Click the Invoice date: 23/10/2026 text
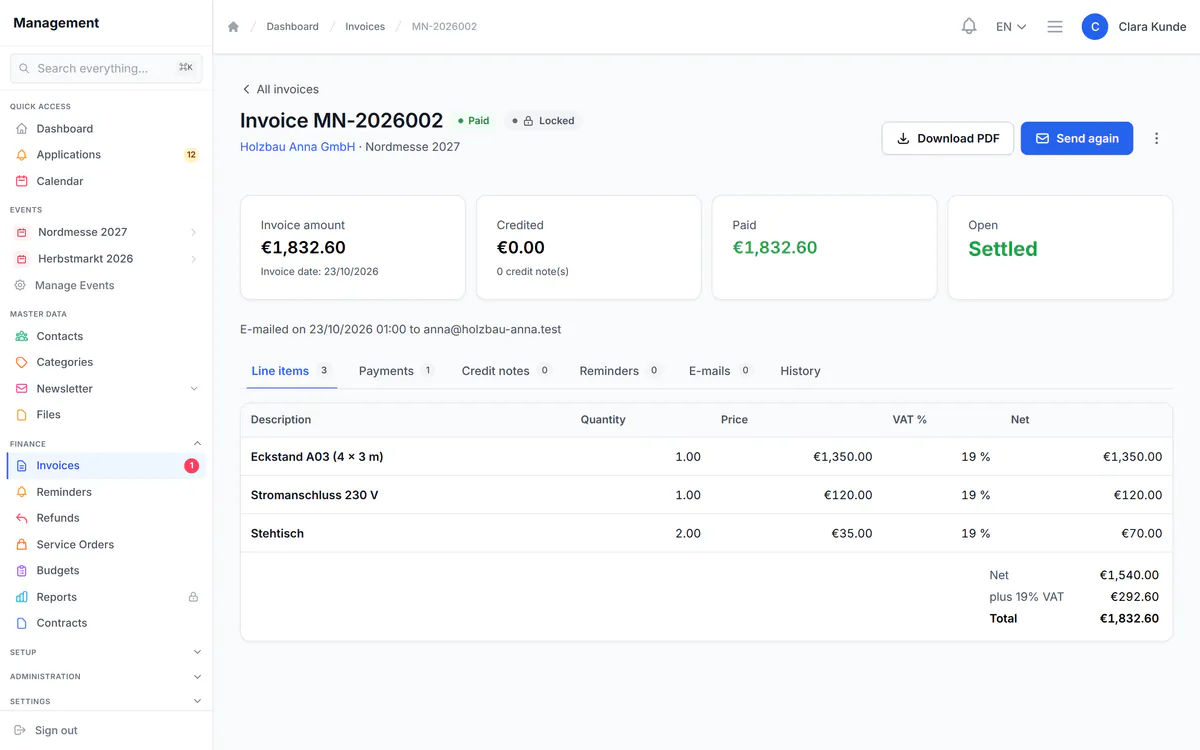This screenshot has height=750, width=1200. (x=320, y=272)
